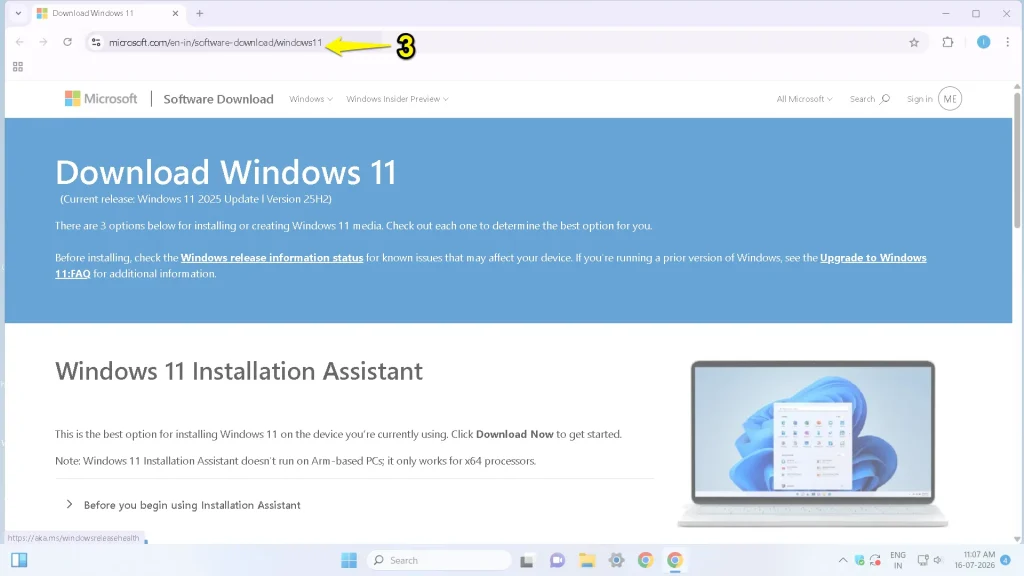Open the network tray icon
Image resolution: width=1024 pixels, height=576 pixels.
click(923, 560)
